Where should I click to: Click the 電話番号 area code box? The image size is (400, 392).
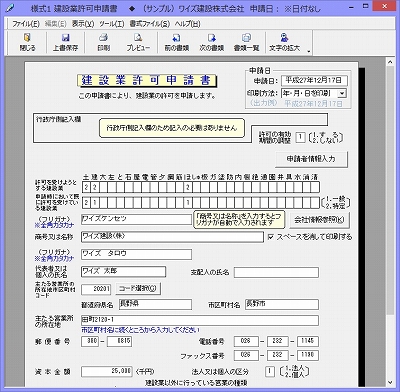click(246, 341)
